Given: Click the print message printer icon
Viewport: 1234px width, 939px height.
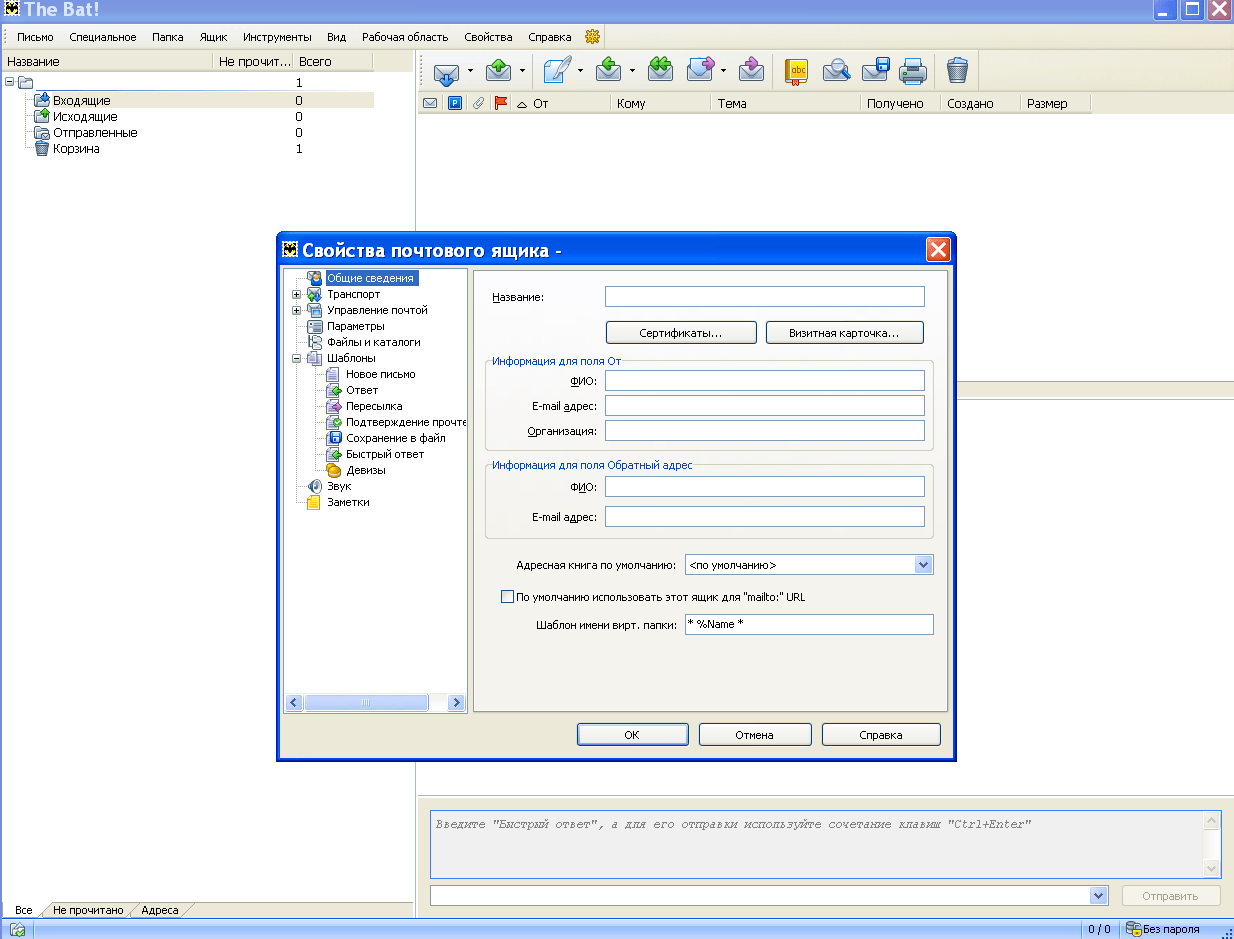Looking at the screenshot, I should (913, 70).
